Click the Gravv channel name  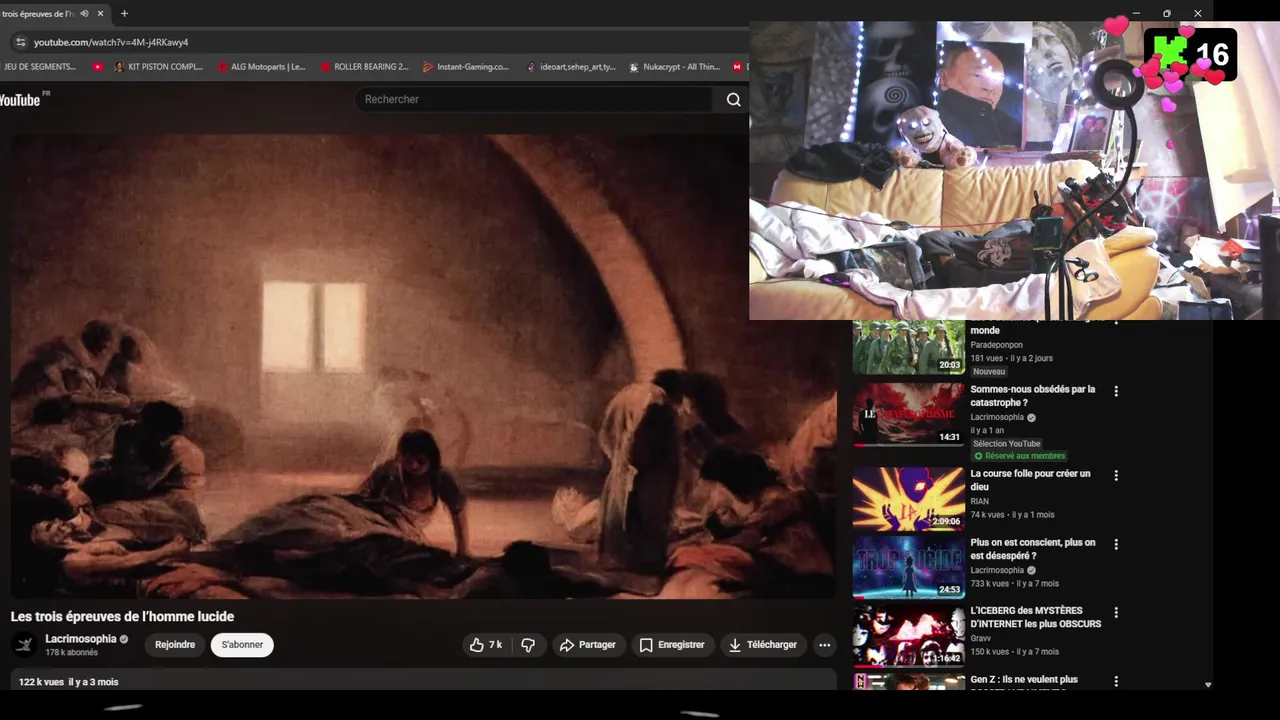[x=980, y=639]
